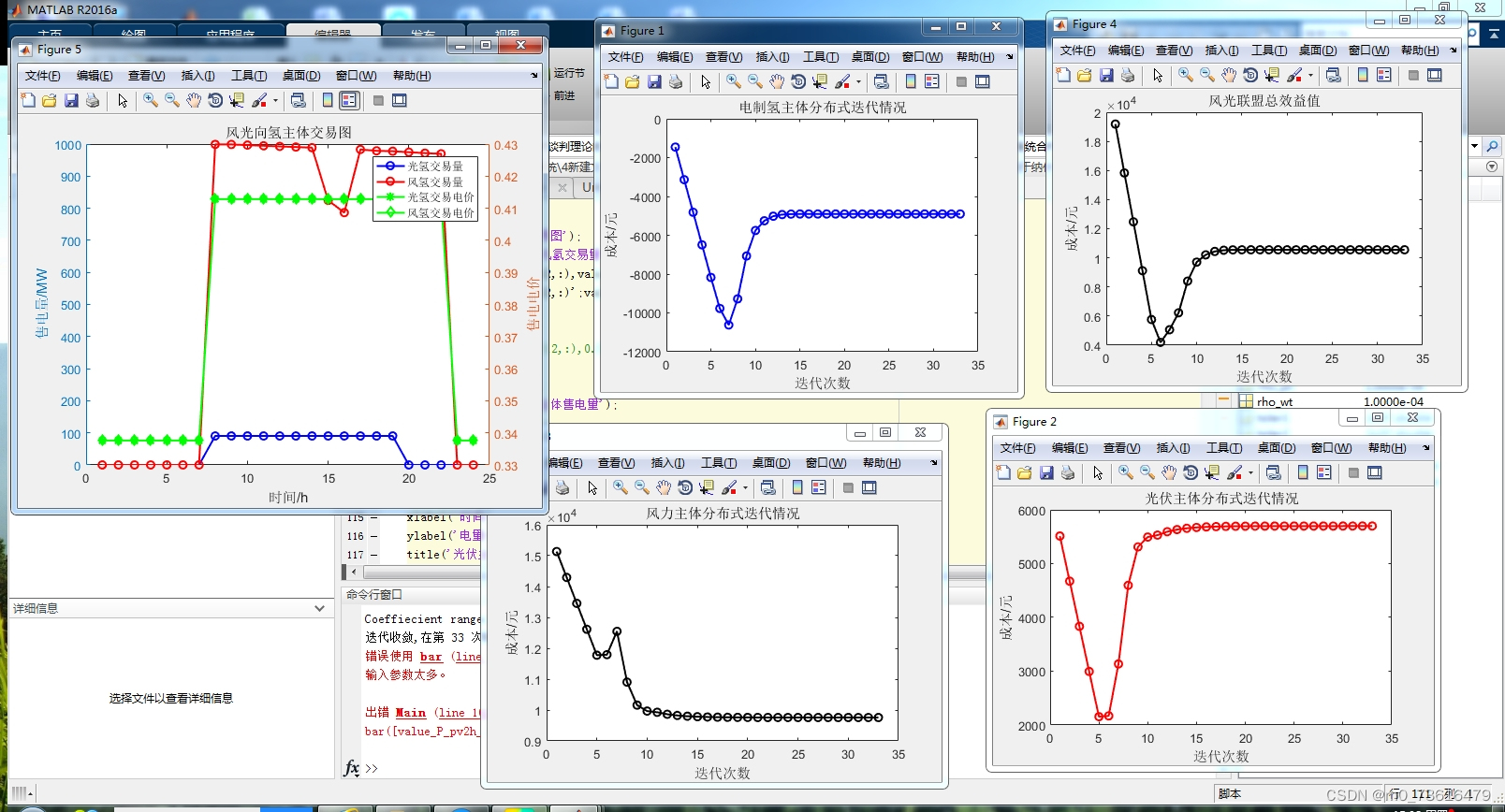Toggle Pan hand tool in Figure 4

pos(1229,75)
